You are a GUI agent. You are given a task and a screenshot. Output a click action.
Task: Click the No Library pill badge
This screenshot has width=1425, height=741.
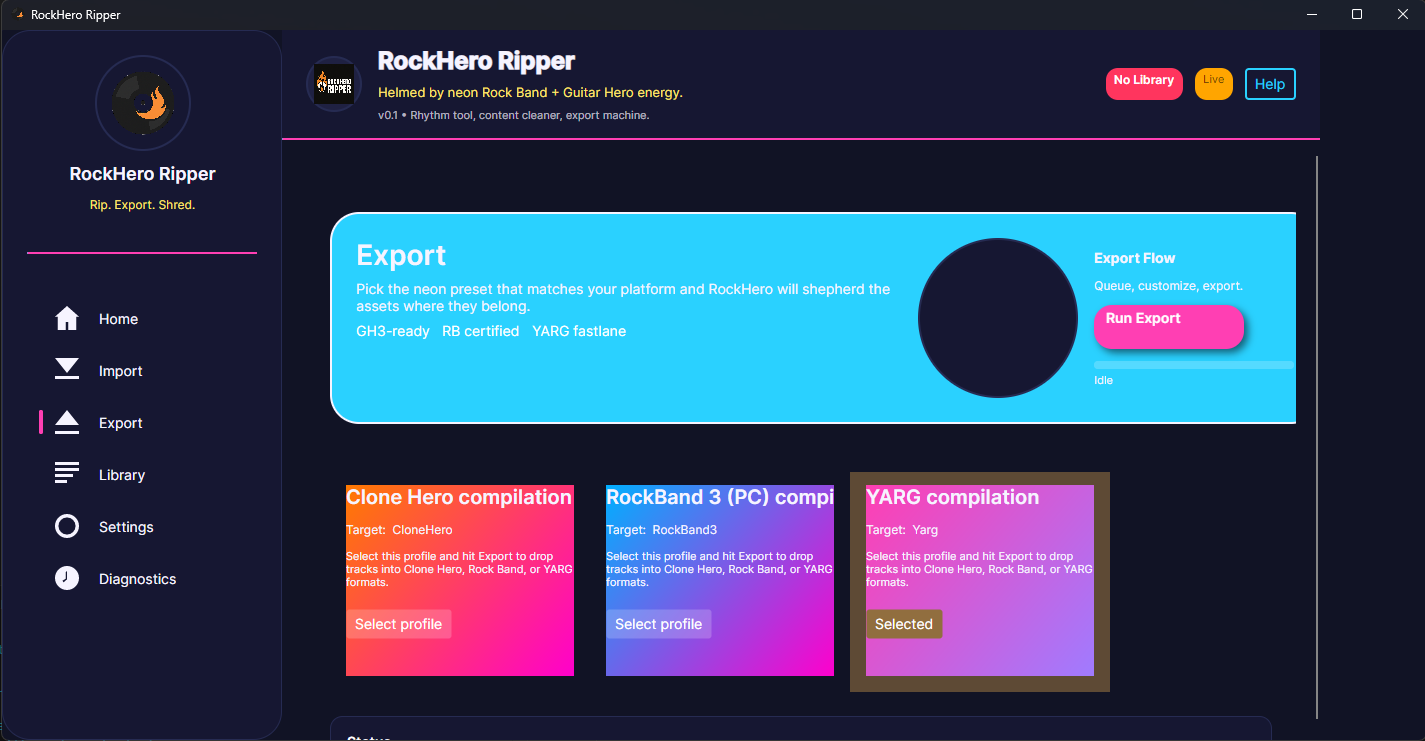(x=1144, y=83)
